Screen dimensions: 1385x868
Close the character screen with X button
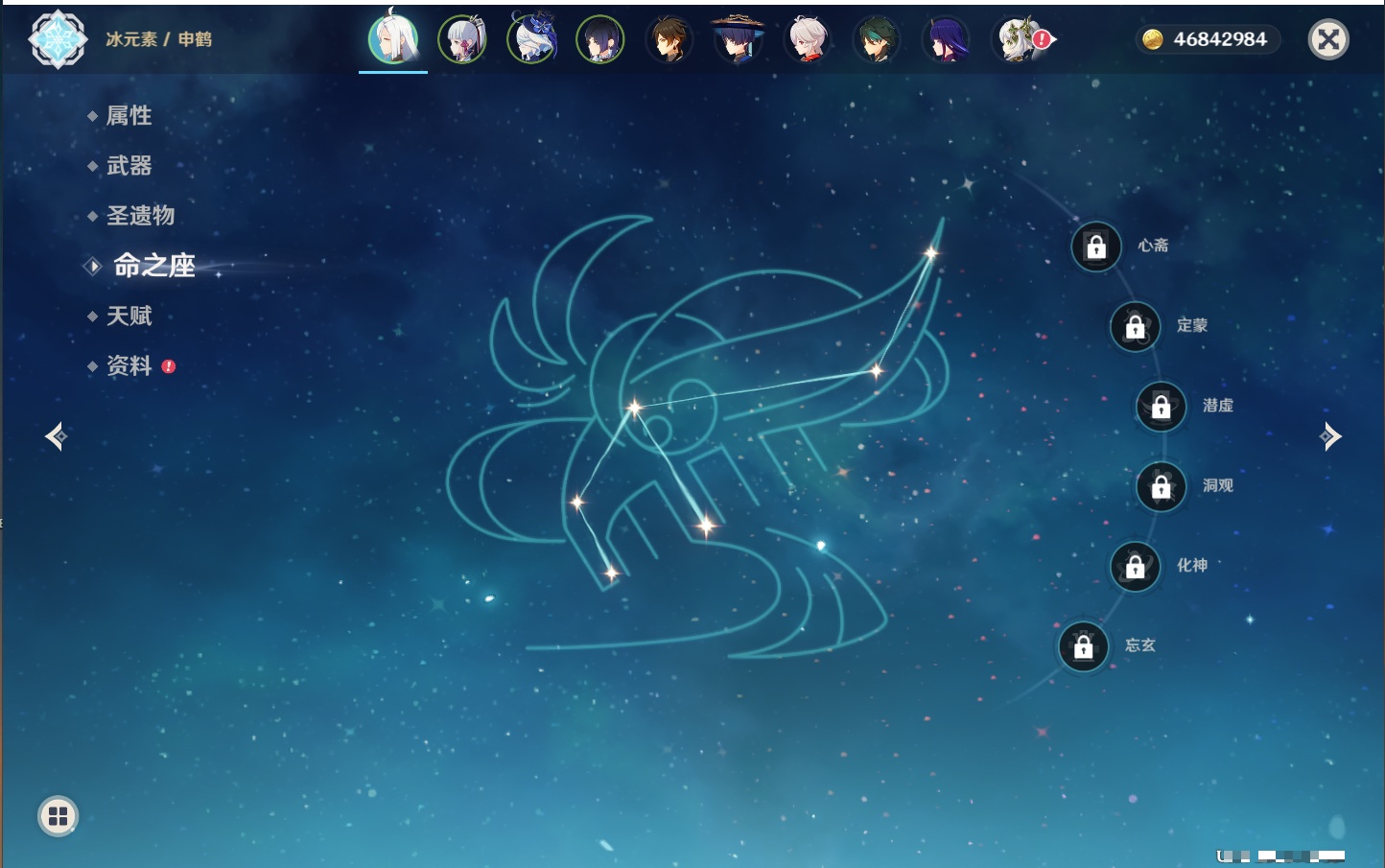coord(1328,39)
